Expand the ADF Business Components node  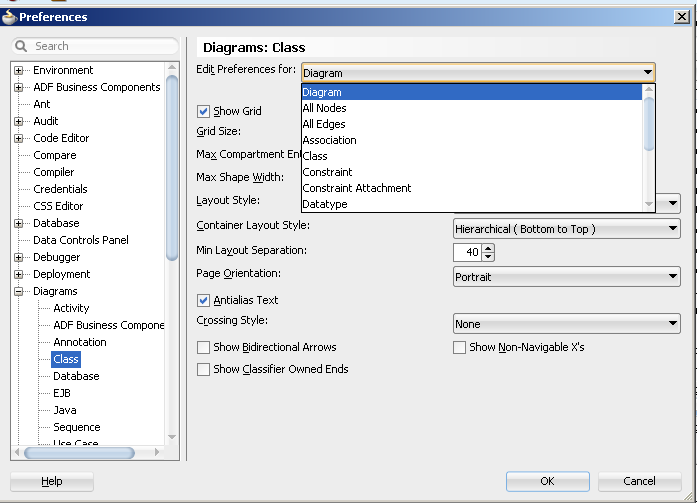(x=18, y=88)
